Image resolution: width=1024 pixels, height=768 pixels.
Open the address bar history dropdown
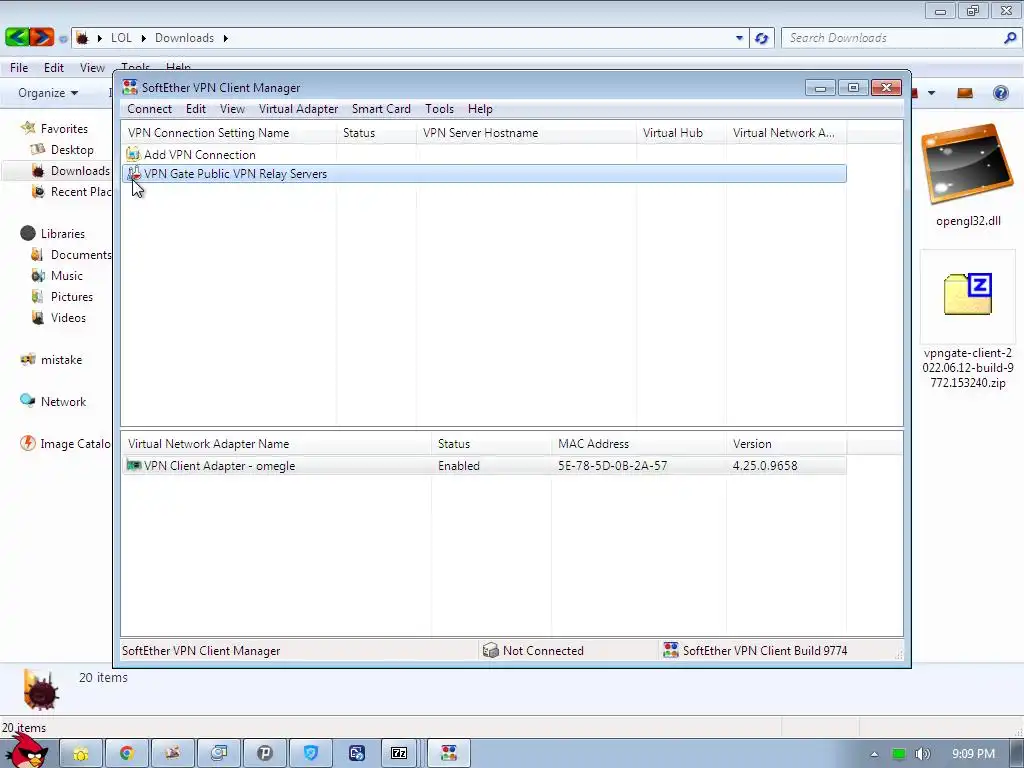[x=739, y=38]
